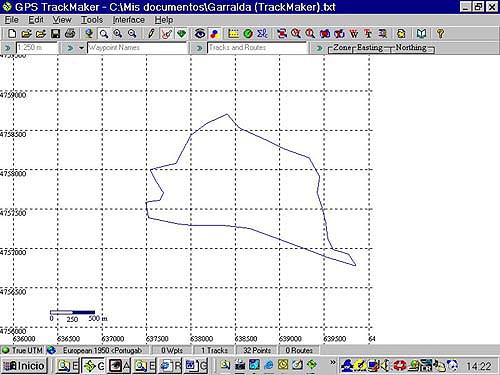This screenshot has width=500, height=375.
Task: Toggle the True UTM grid indicator
Action: 22,350
